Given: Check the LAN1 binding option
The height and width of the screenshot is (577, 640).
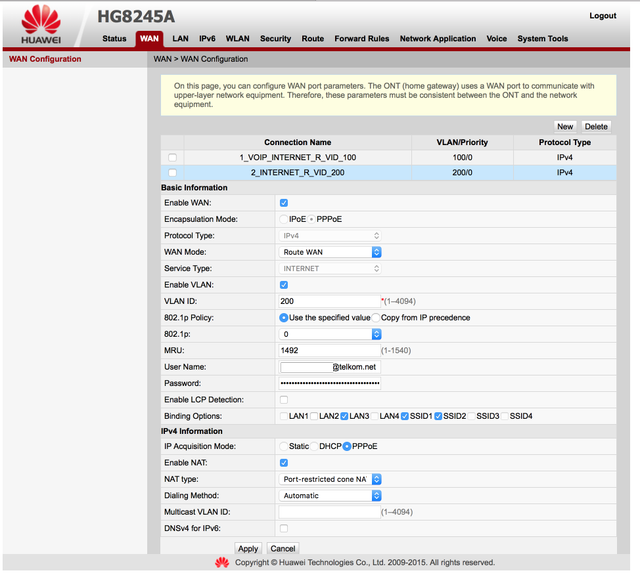Looking at the screenshot, I should point(284,416).
